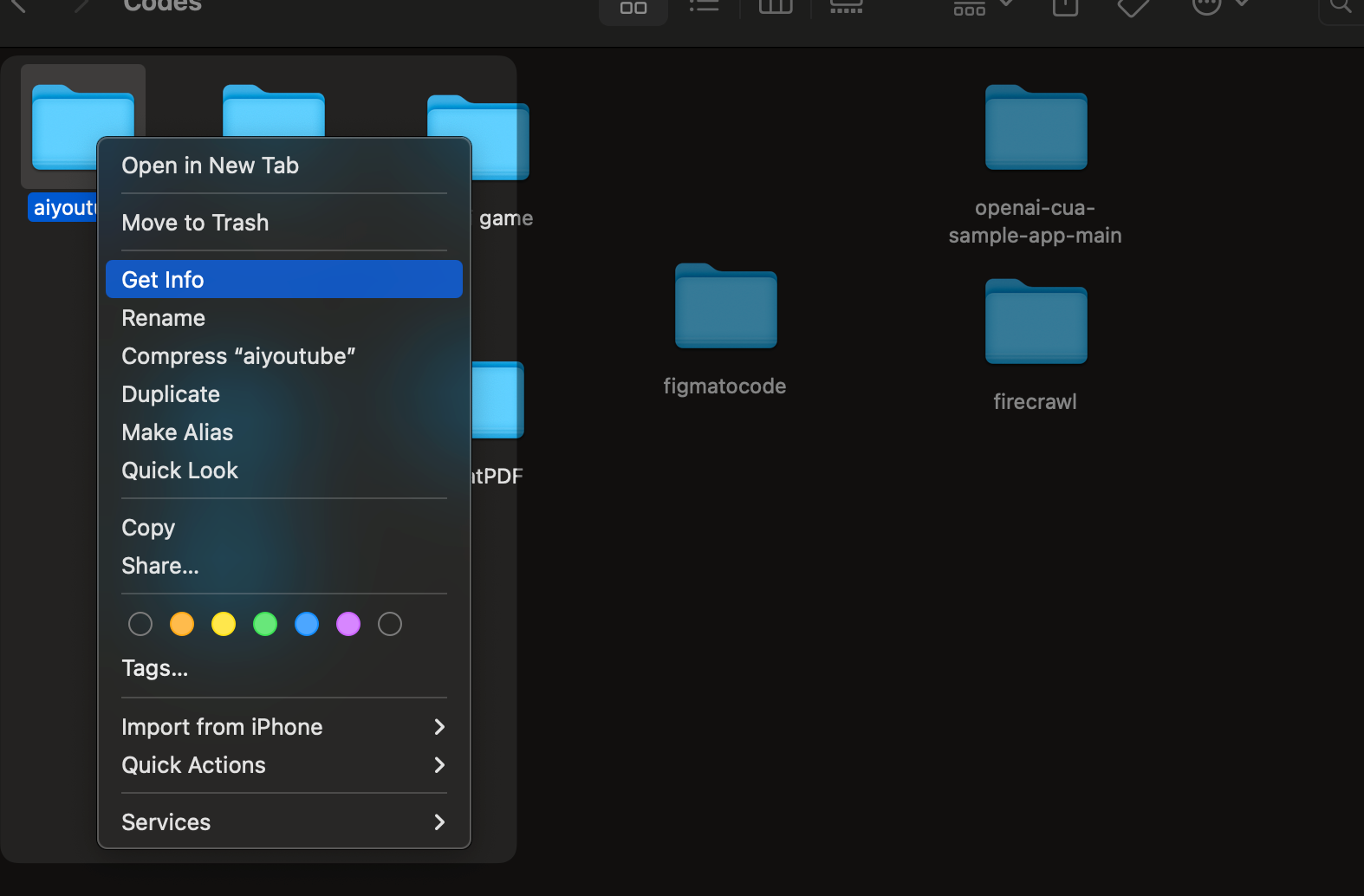This screenshot has width=1364, height=896.
Task: Apply the green color tag
Action: [265, 624]
